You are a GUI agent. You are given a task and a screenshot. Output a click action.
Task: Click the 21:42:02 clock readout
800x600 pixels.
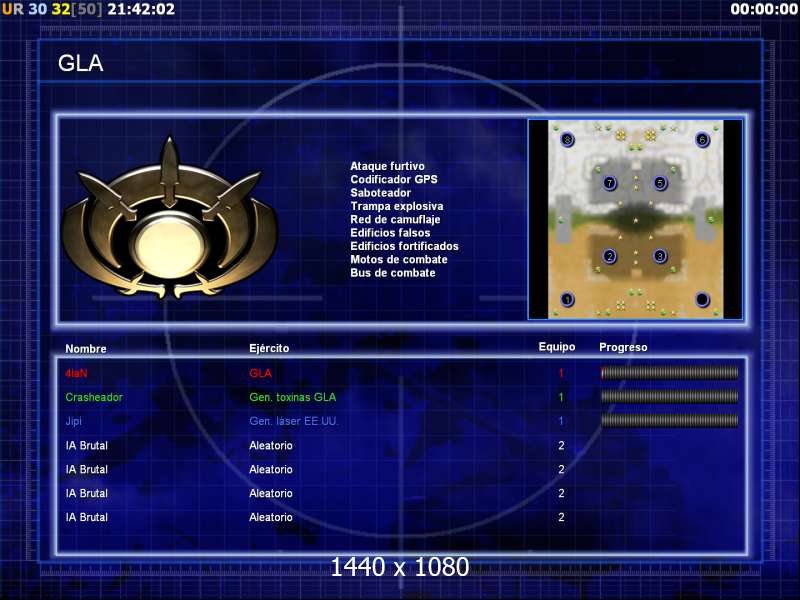141,9
